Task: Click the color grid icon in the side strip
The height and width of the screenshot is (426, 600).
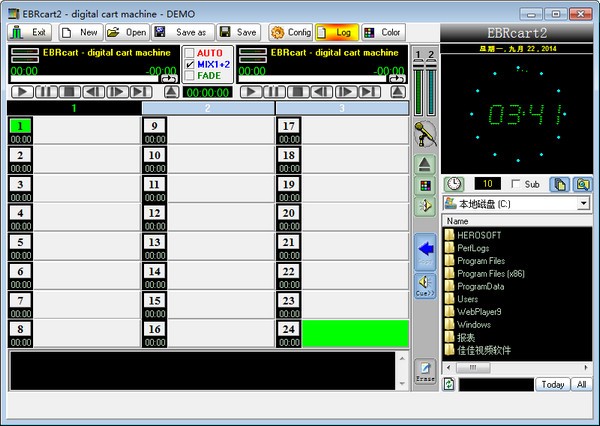Action: (425, 186)
